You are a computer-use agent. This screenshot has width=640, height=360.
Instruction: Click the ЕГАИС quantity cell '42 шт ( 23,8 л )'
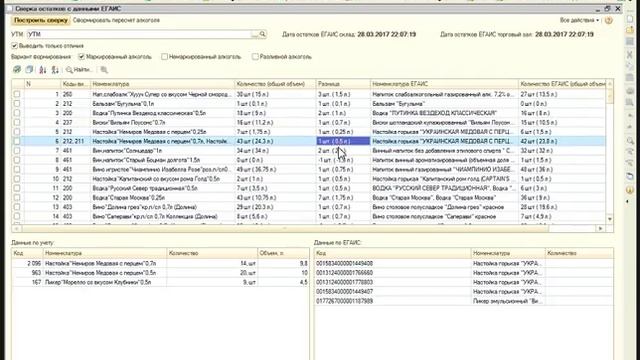pos(562,141)
